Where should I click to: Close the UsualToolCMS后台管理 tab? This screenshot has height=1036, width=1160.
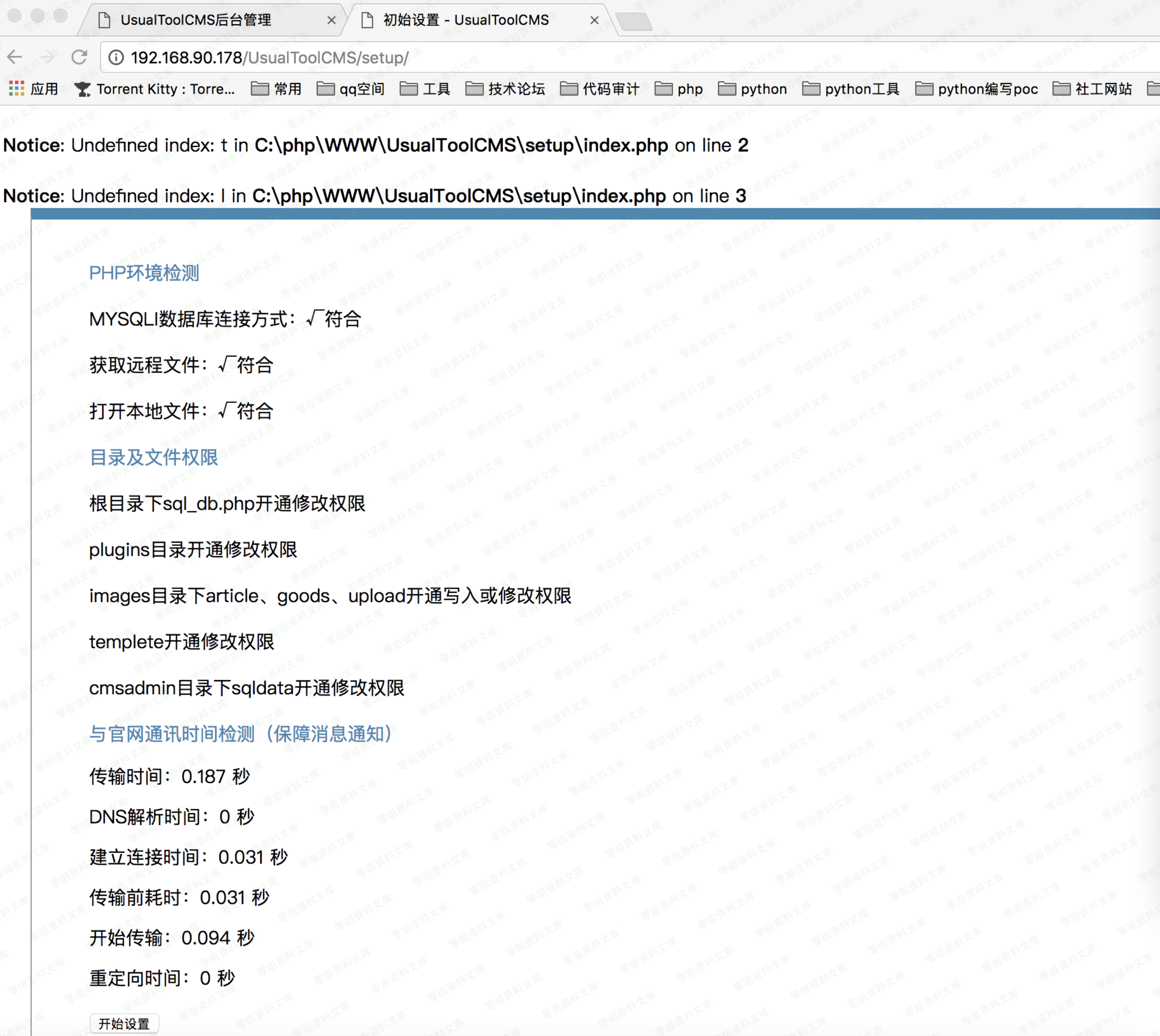pos(332,20)
